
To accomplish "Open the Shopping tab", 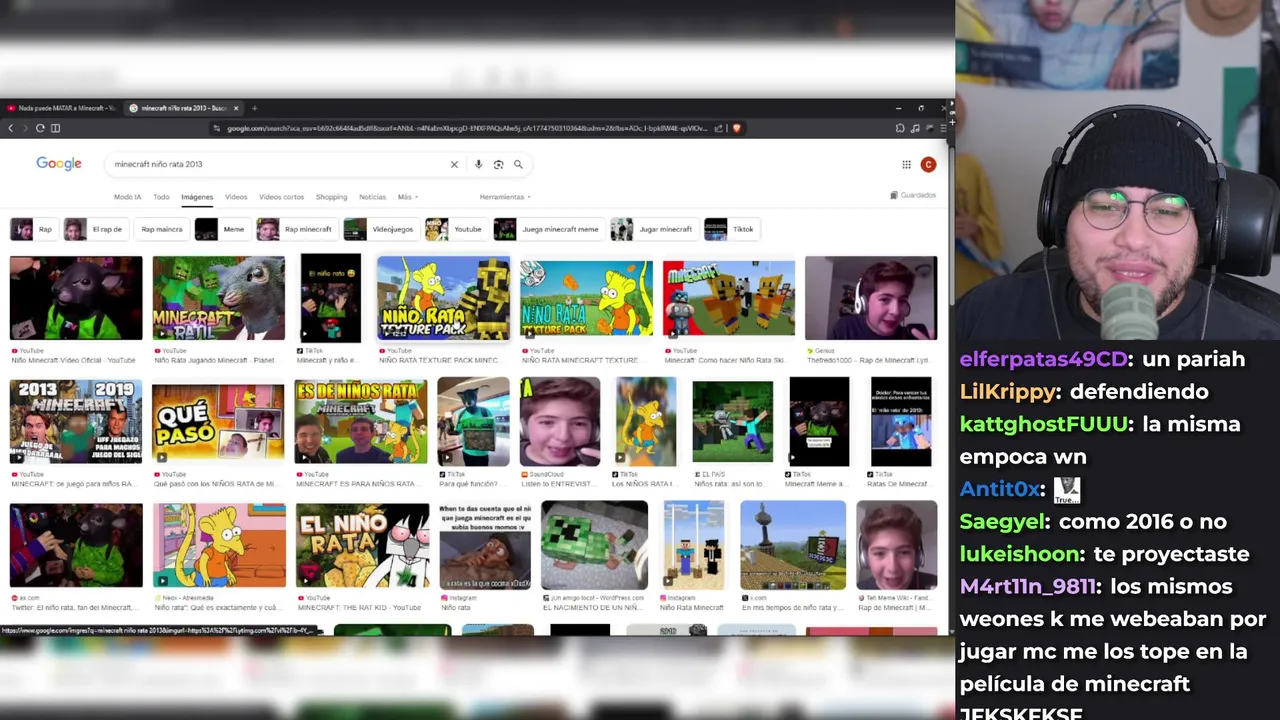I will 331,197.
